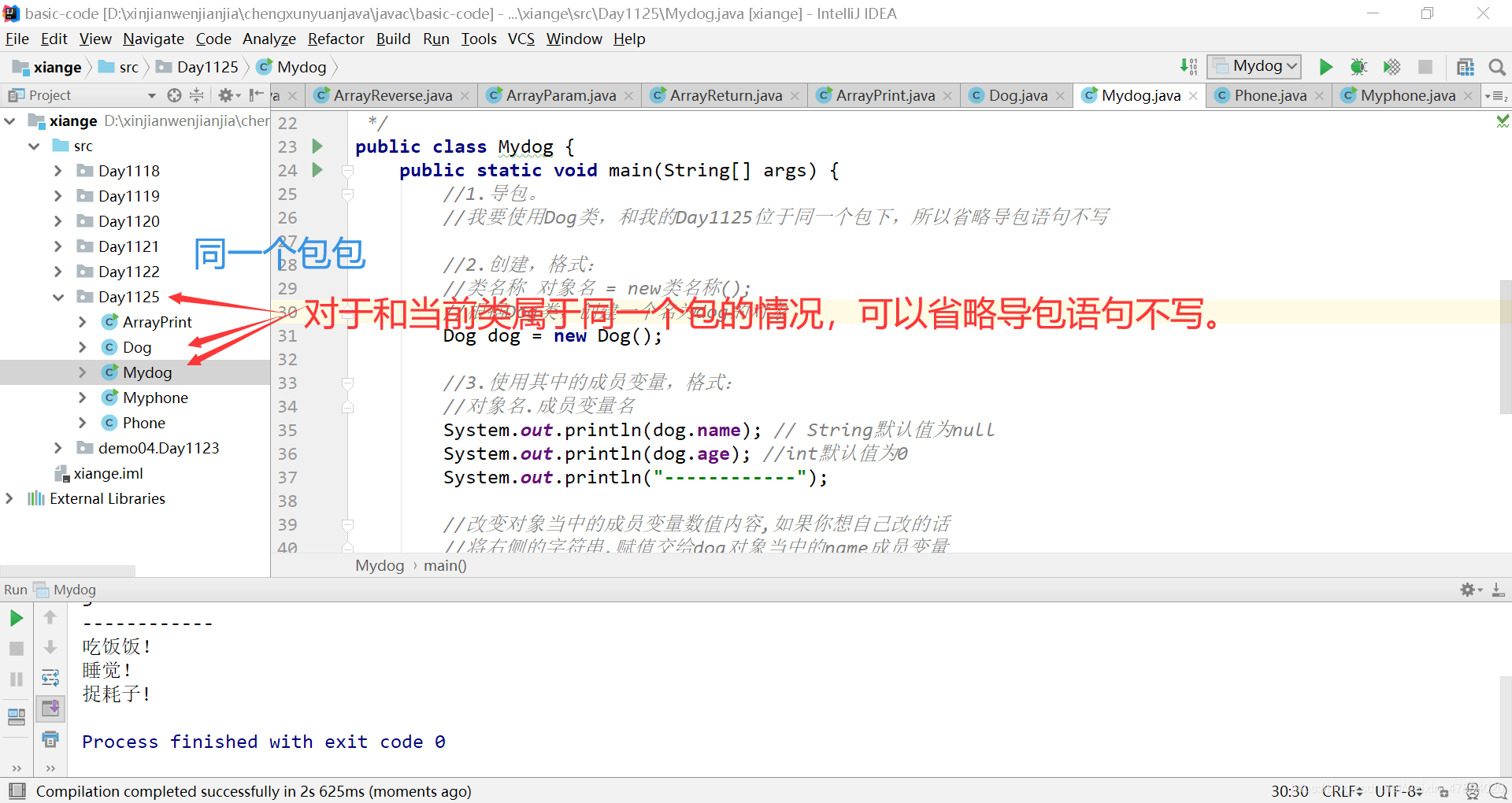Open Project view type dropdown
The height and width of the screenshot is (803, 1512).
(x=152, y=96)
